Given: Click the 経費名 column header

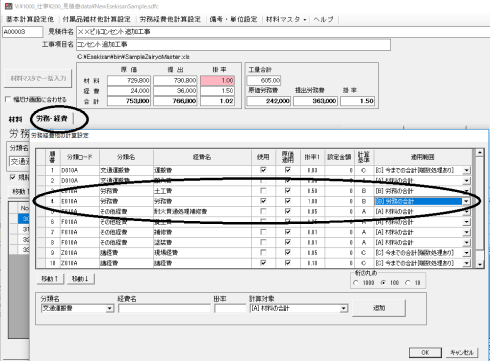Looking at the screenshot, I should point(202,157).
